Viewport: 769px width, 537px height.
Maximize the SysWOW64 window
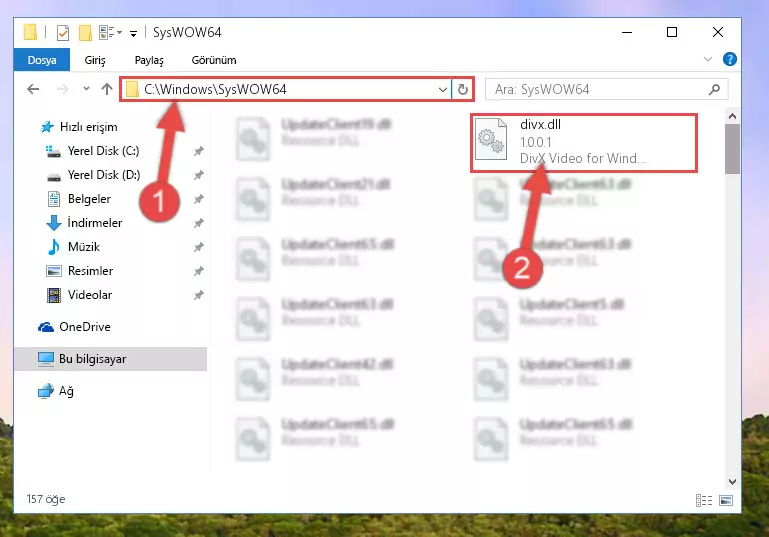click(672, 32)
